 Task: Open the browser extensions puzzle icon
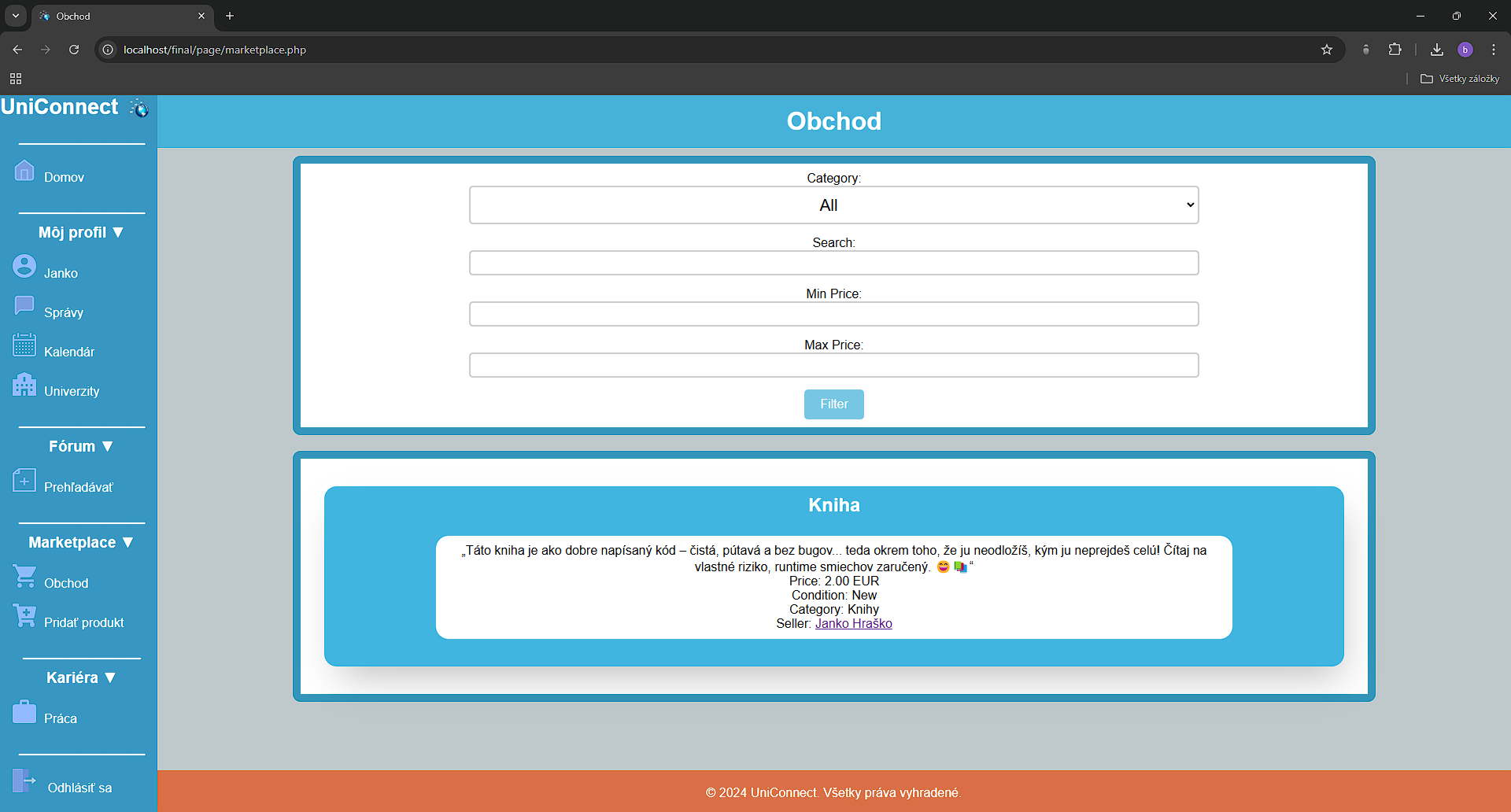1395,50
